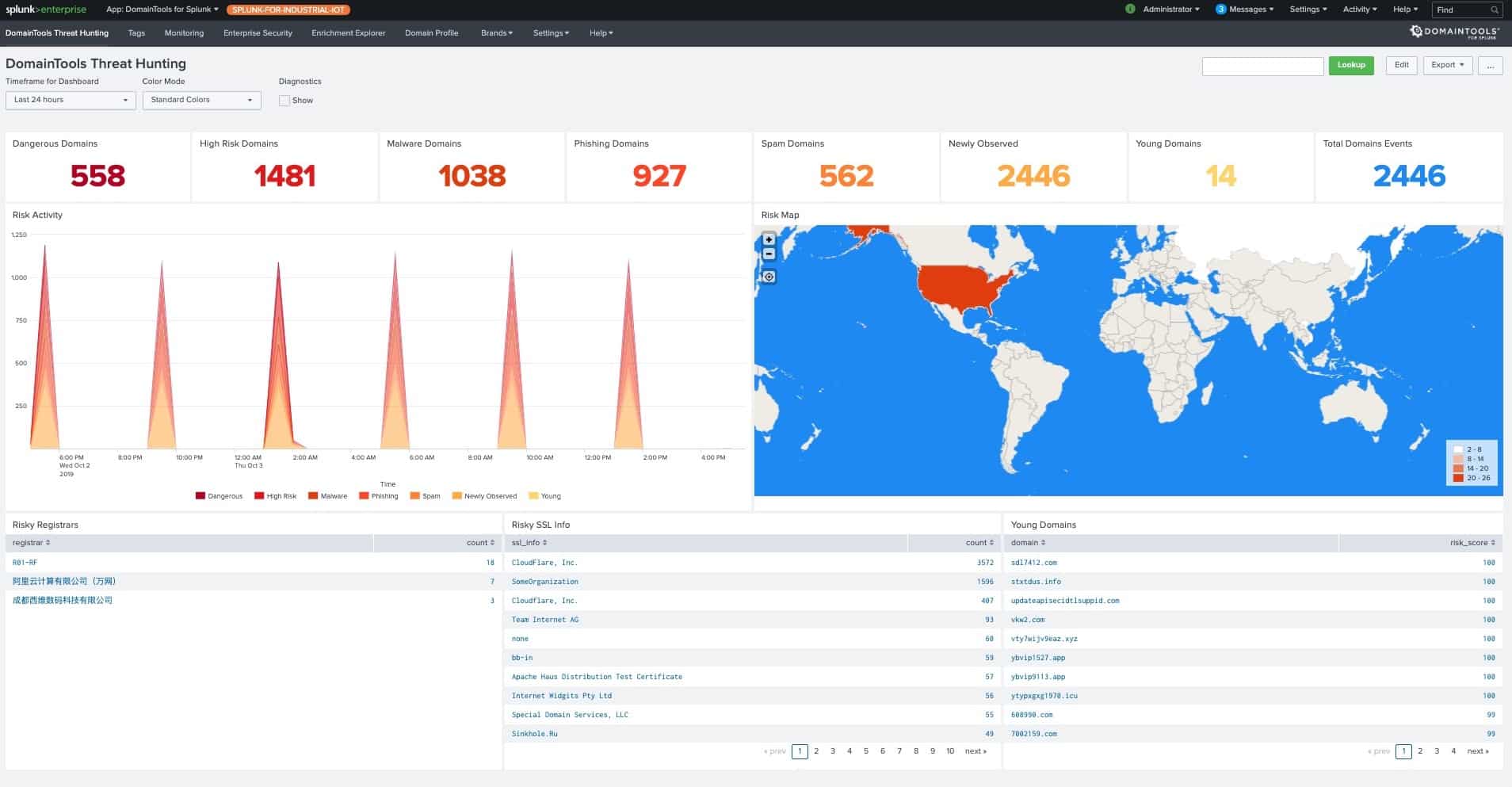The image size is (1512, 787).
Task: Select the 20-26 color swatch in map legend
Action: pos(1459,479)
